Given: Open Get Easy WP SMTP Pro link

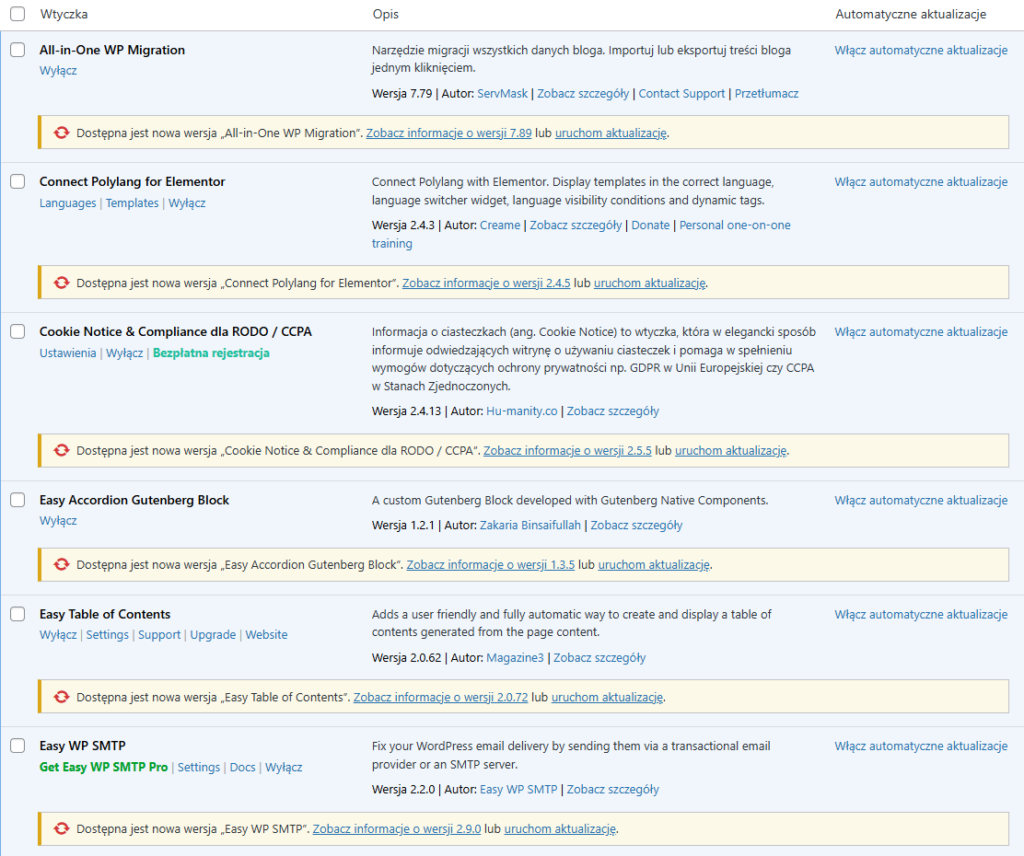Looking at the screenshot, I should [x=103, y=767].
